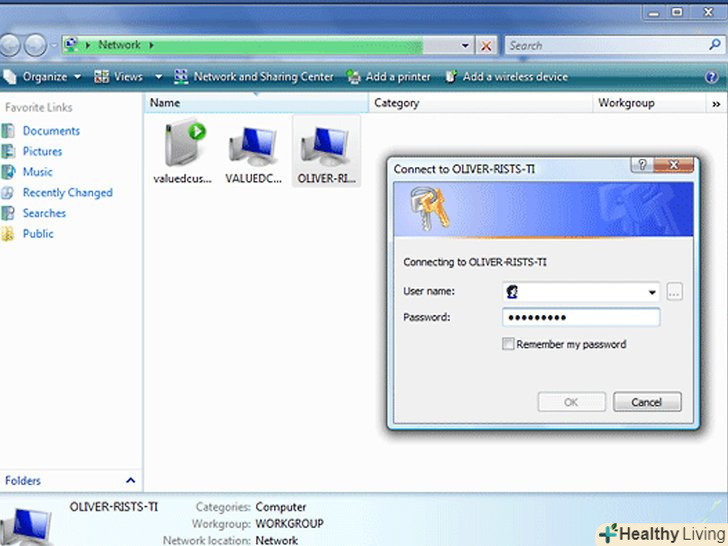Open Explorer help with the blue question icon
The width and height of the screenshot is (728, 546).
click(711, 77)
